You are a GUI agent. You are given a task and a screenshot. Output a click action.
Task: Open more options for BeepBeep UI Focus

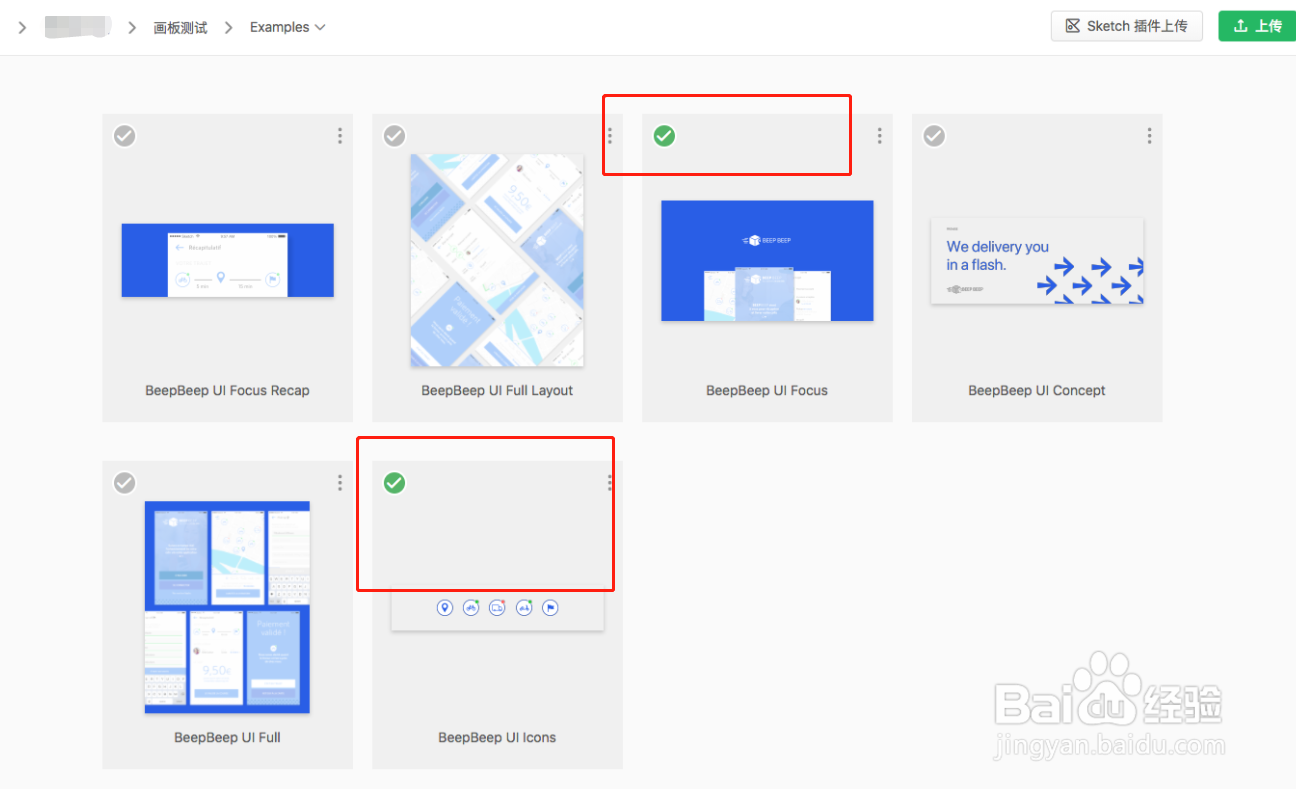pyautogui.click(x=880, y=136)
